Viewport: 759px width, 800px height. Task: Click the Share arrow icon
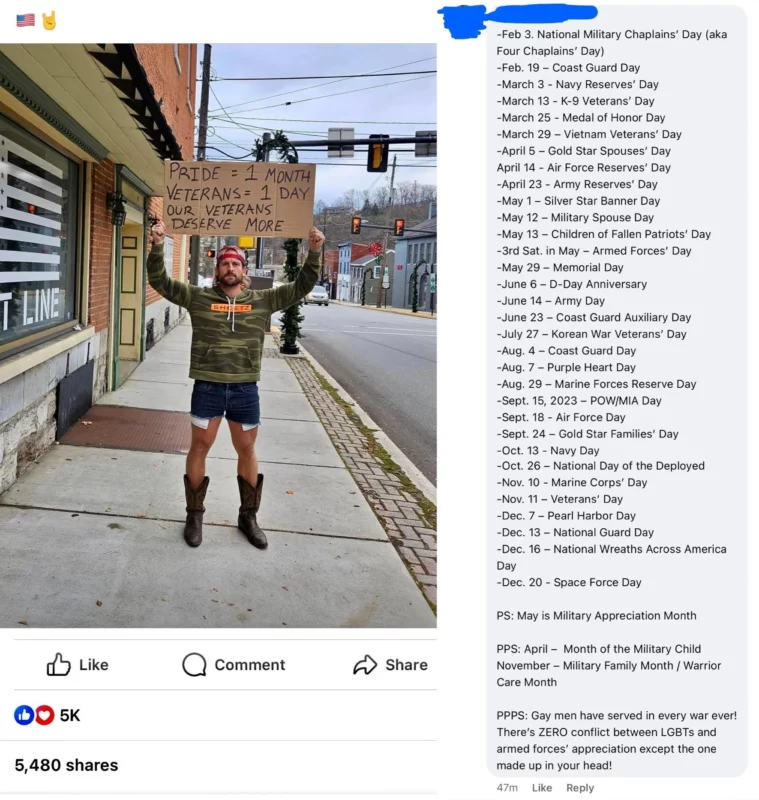pyautogui.click(x=365, y=664)
